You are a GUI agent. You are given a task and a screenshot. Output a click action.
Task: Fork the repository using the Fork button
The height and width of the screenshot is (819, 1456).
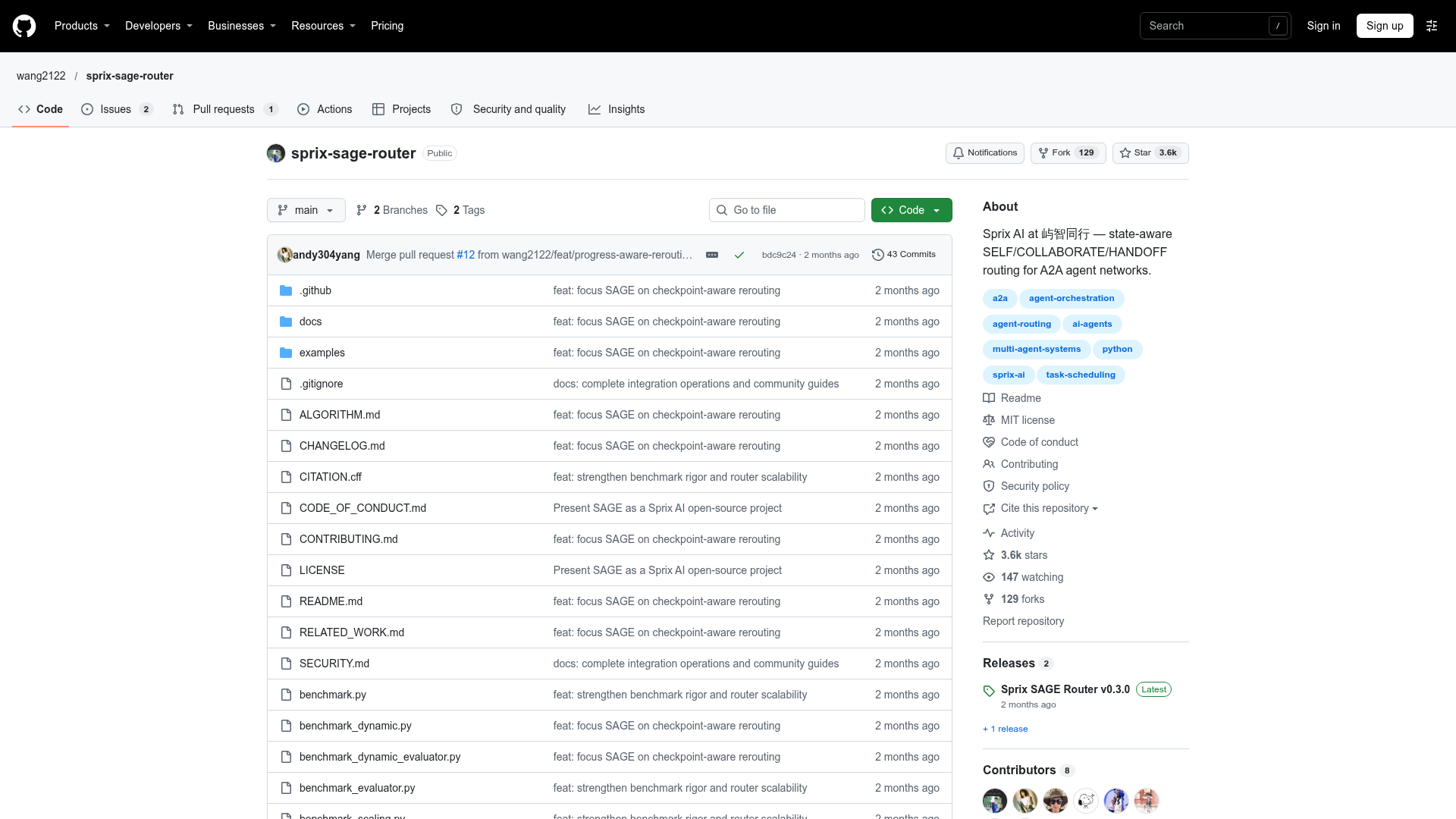pyautogui.click(x=1068, y=153)
